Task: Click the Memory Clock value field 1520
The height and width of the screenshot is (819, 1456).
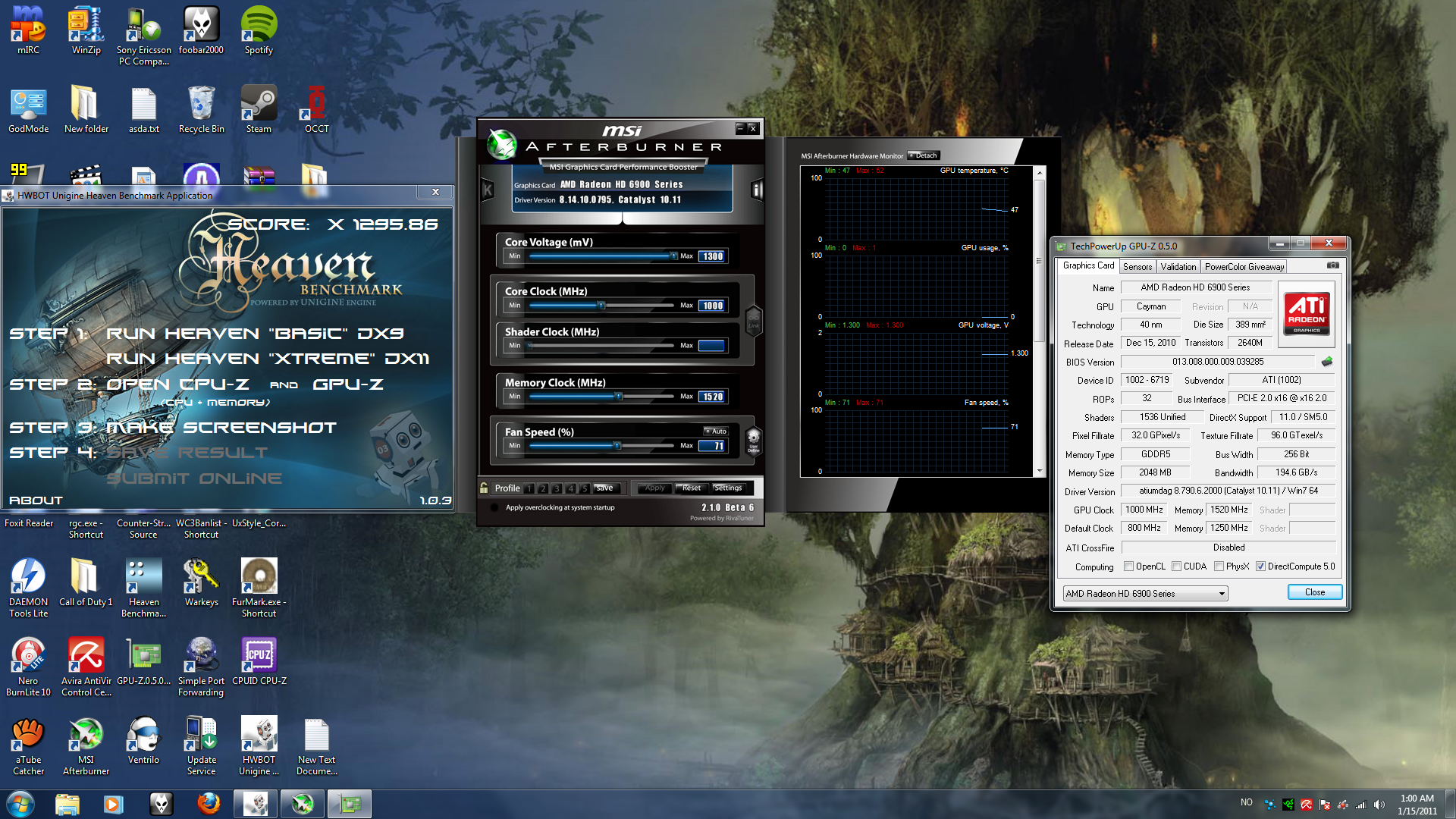Action: 712,397
